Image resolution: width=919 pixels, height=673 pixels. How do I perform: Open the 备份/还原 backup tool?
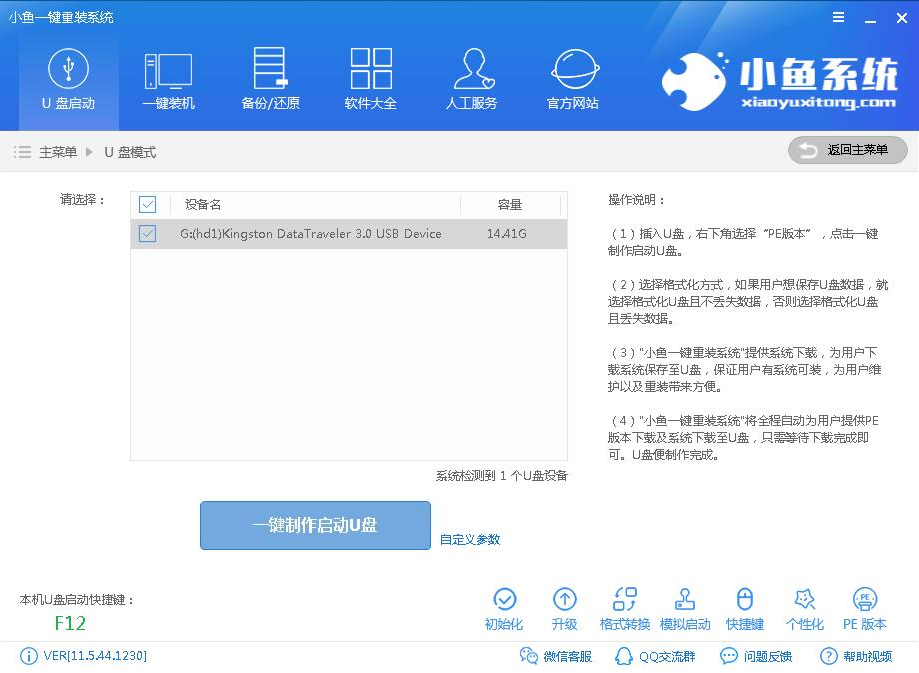(269, 80)
